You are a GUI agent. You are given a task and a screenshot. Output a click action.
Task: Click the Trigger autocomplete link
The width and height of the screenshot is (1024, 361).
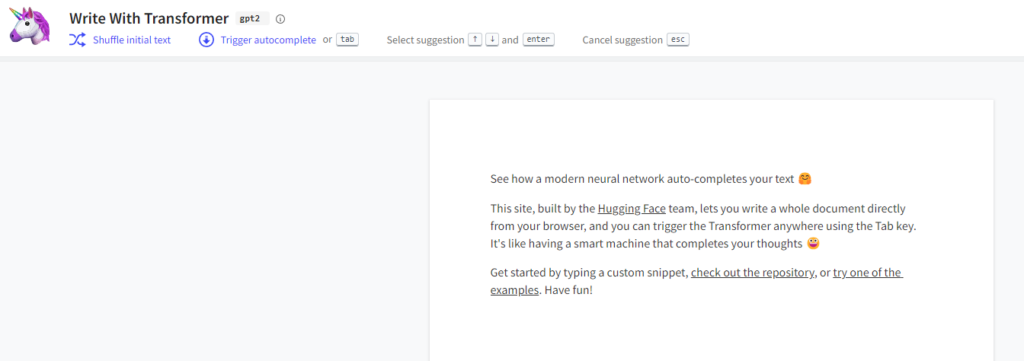pyautogui.click(x=268, y=40)
